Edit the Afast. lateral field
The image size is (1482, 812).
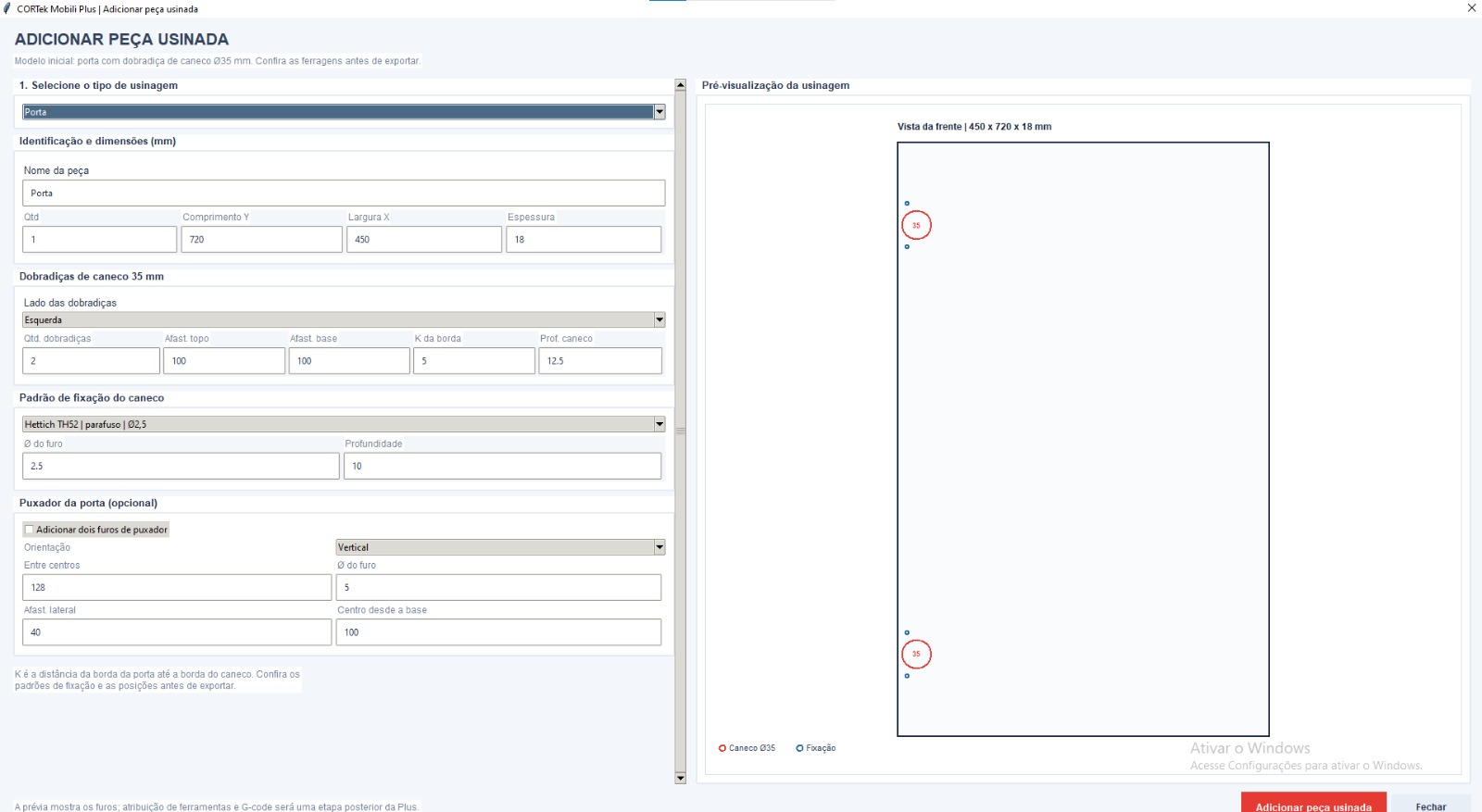[x=177, y=631]
